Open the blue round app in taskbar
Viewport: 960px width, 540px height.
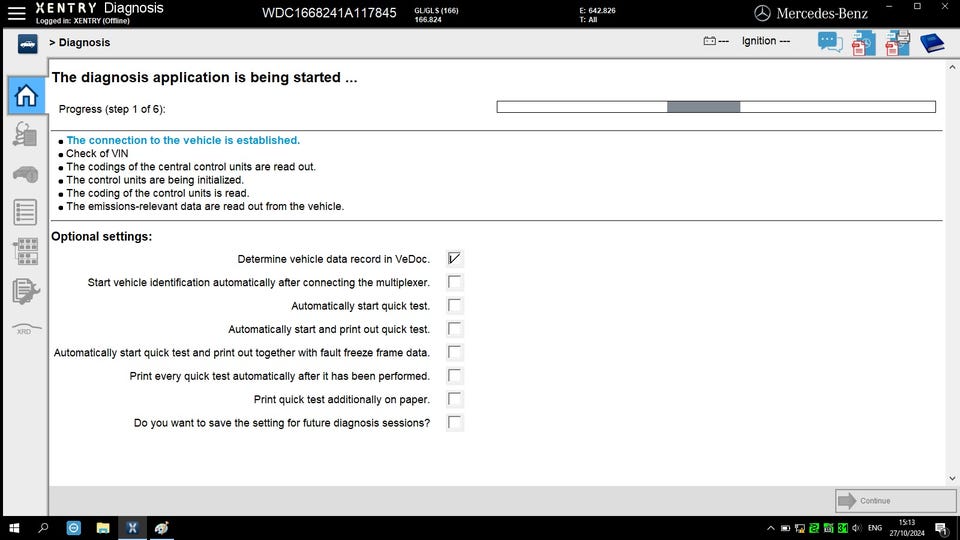point(73,528)
